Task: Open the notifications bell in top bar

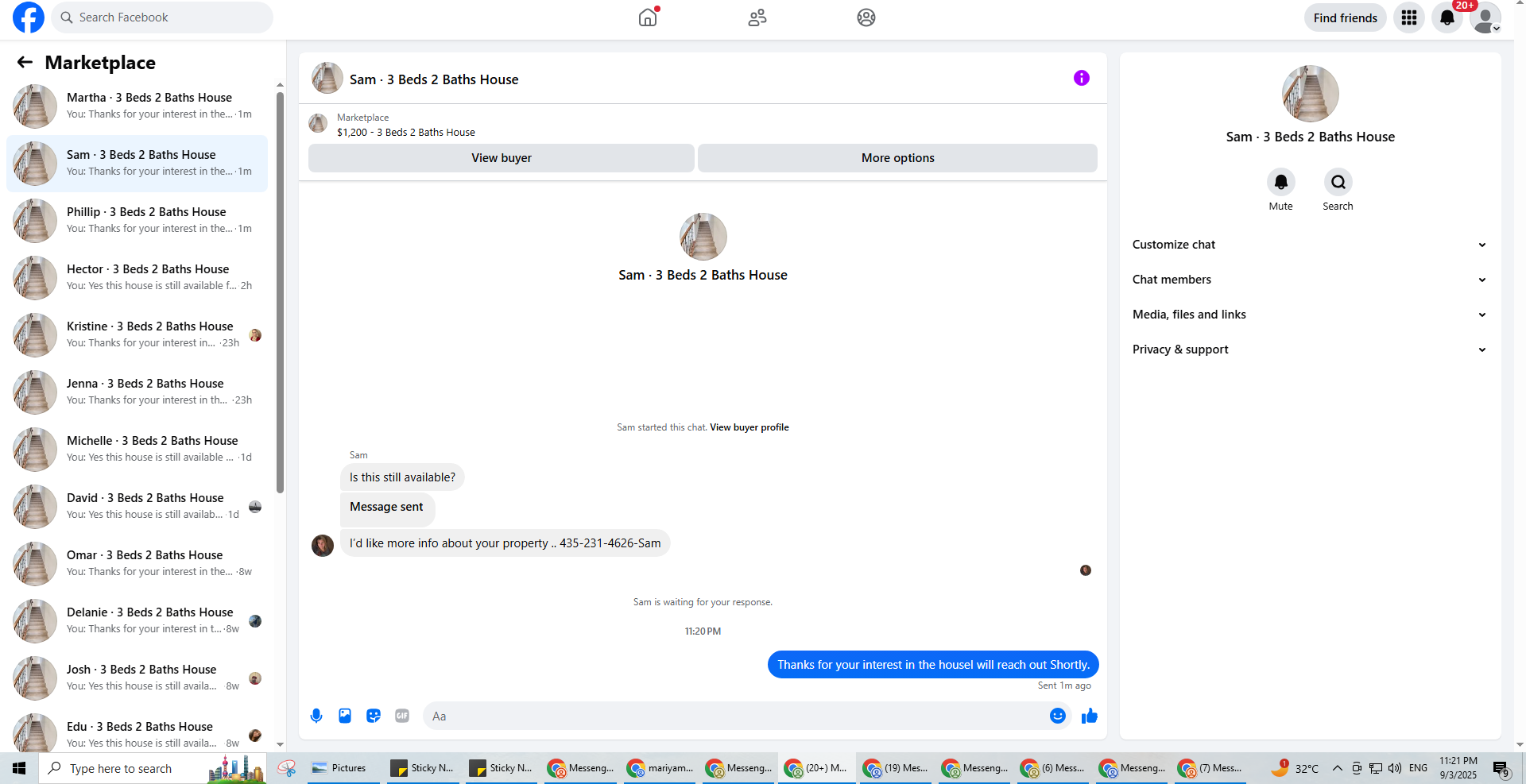Action: (x=1447, y=17)
